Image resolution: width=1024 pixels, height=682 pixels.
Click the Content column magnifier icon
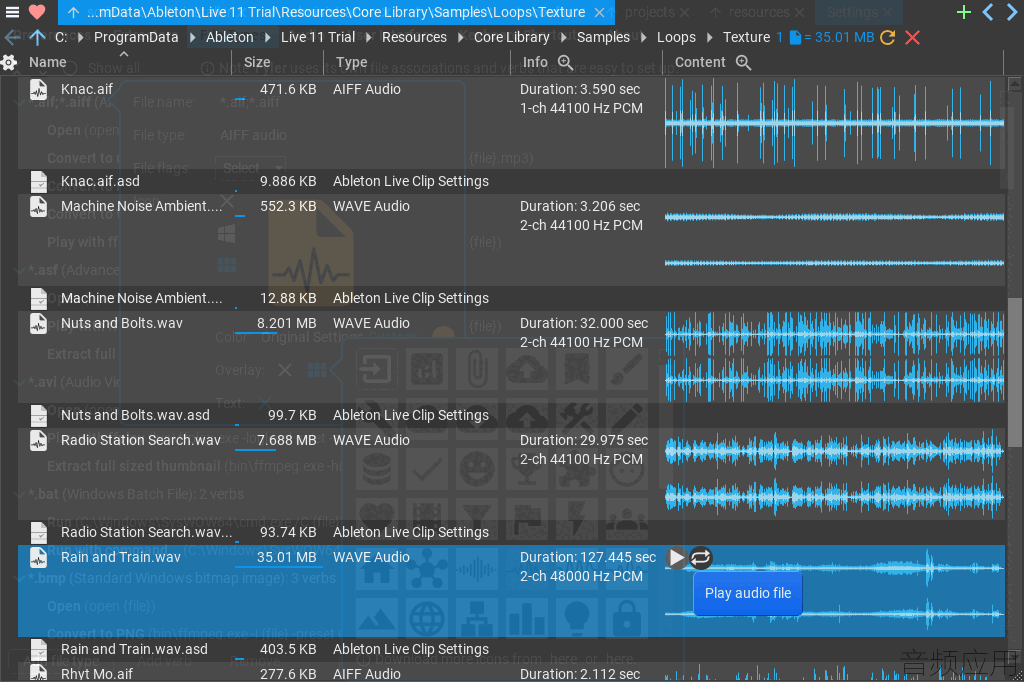click(743, 62)
